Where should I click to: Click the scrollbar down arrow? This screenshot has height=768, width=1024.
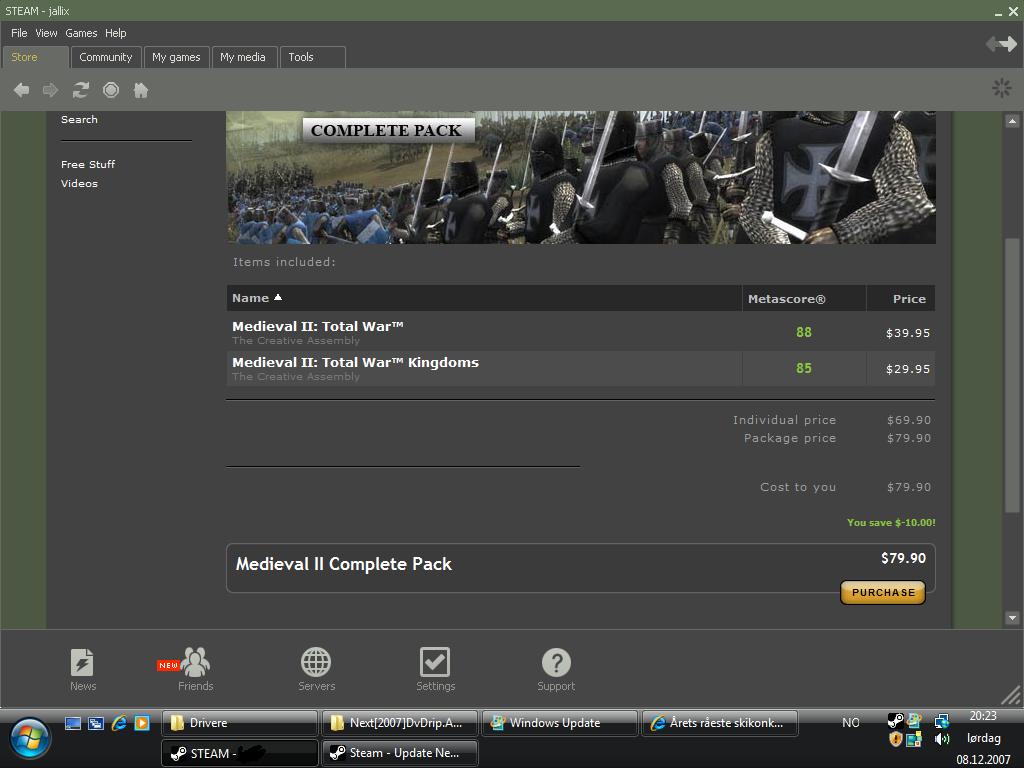1012,618
